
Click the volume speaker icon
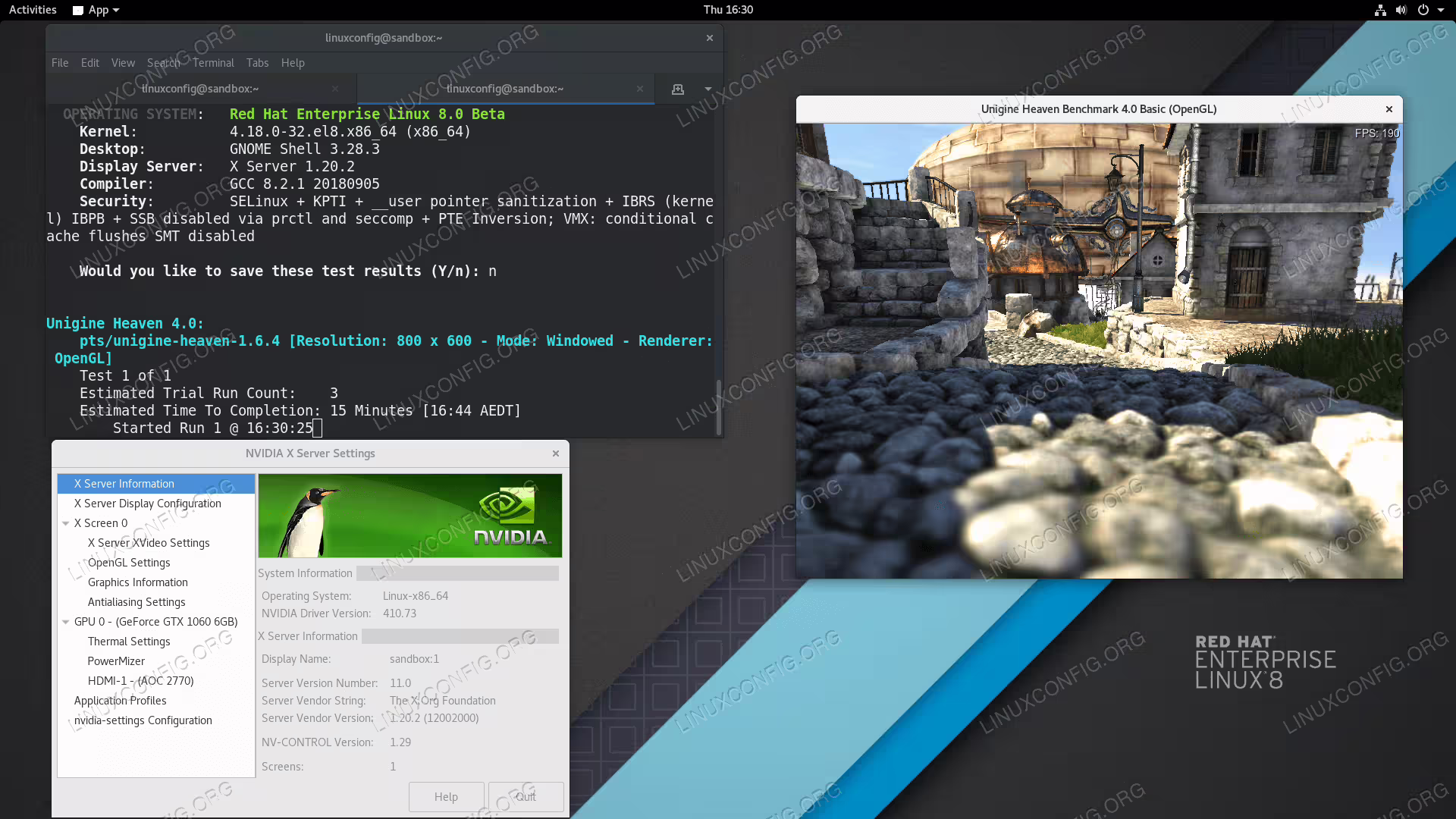coord(1401,10)
